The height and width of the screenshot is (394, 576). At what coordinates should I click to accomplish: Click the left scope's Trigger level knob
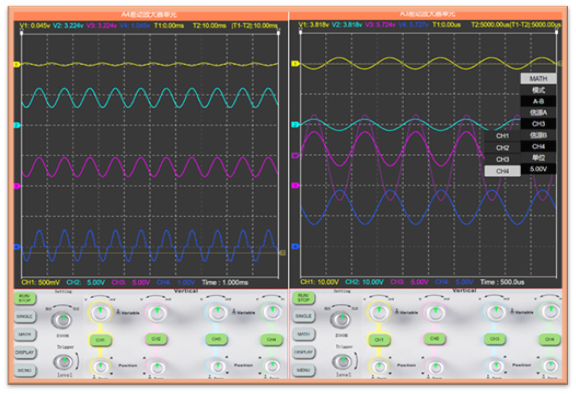(x=64, y=362)
